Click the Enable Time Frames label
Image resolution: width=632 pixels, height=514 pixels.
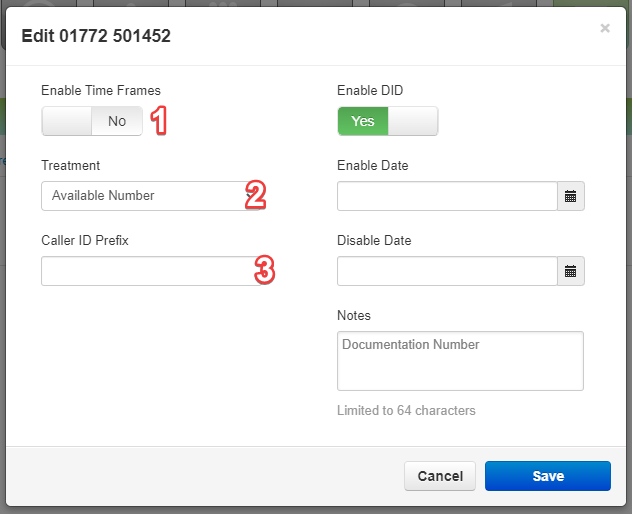click(101, 90)
